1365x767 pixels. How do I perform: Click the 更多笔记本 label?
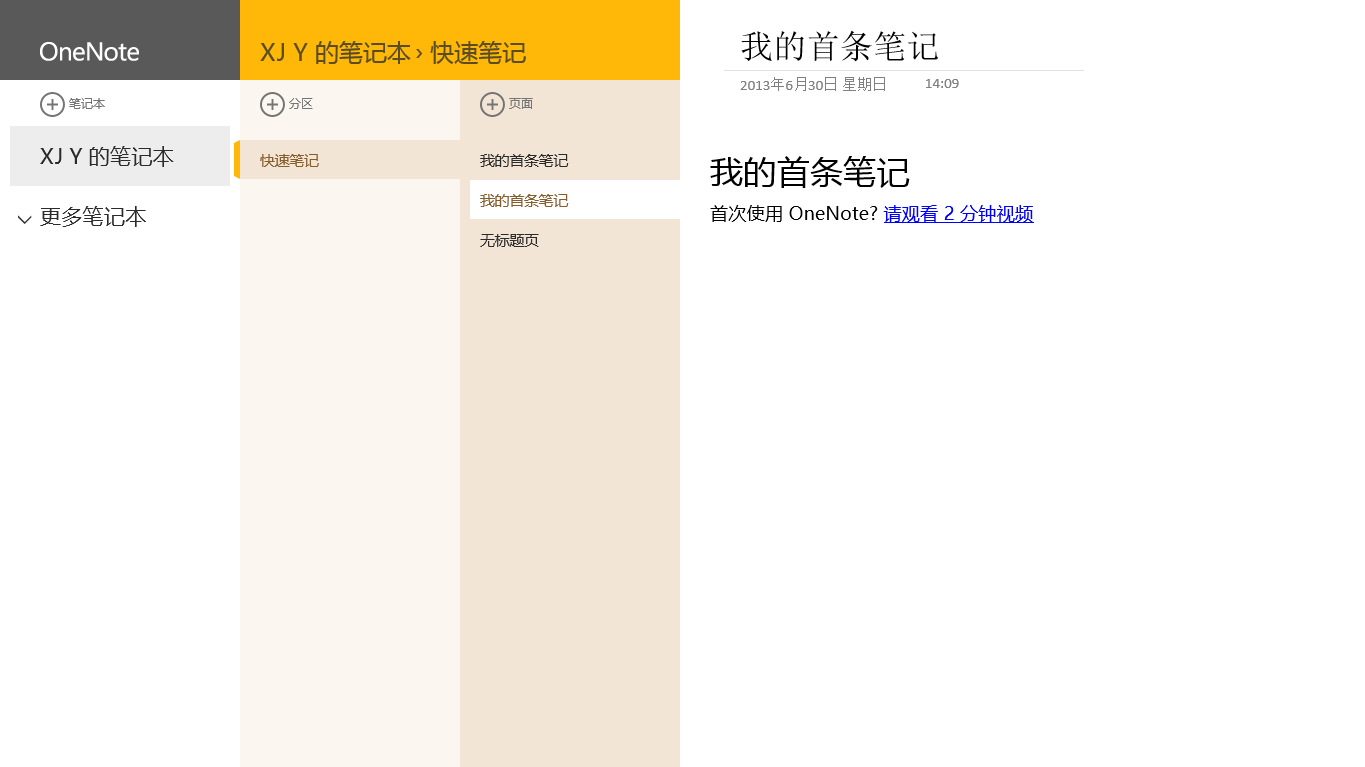tap(93, 217)
